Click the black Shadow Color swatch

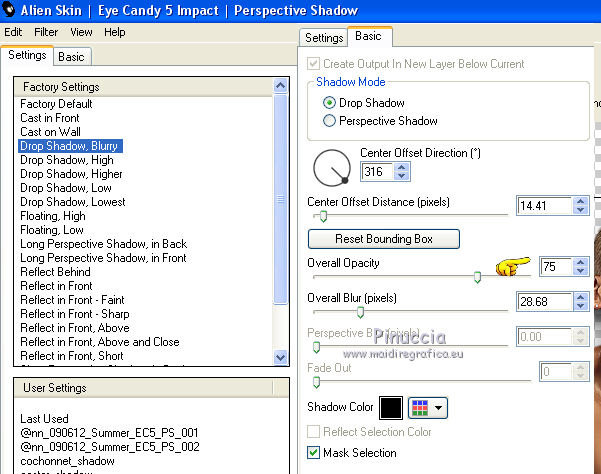click(391, 408)
